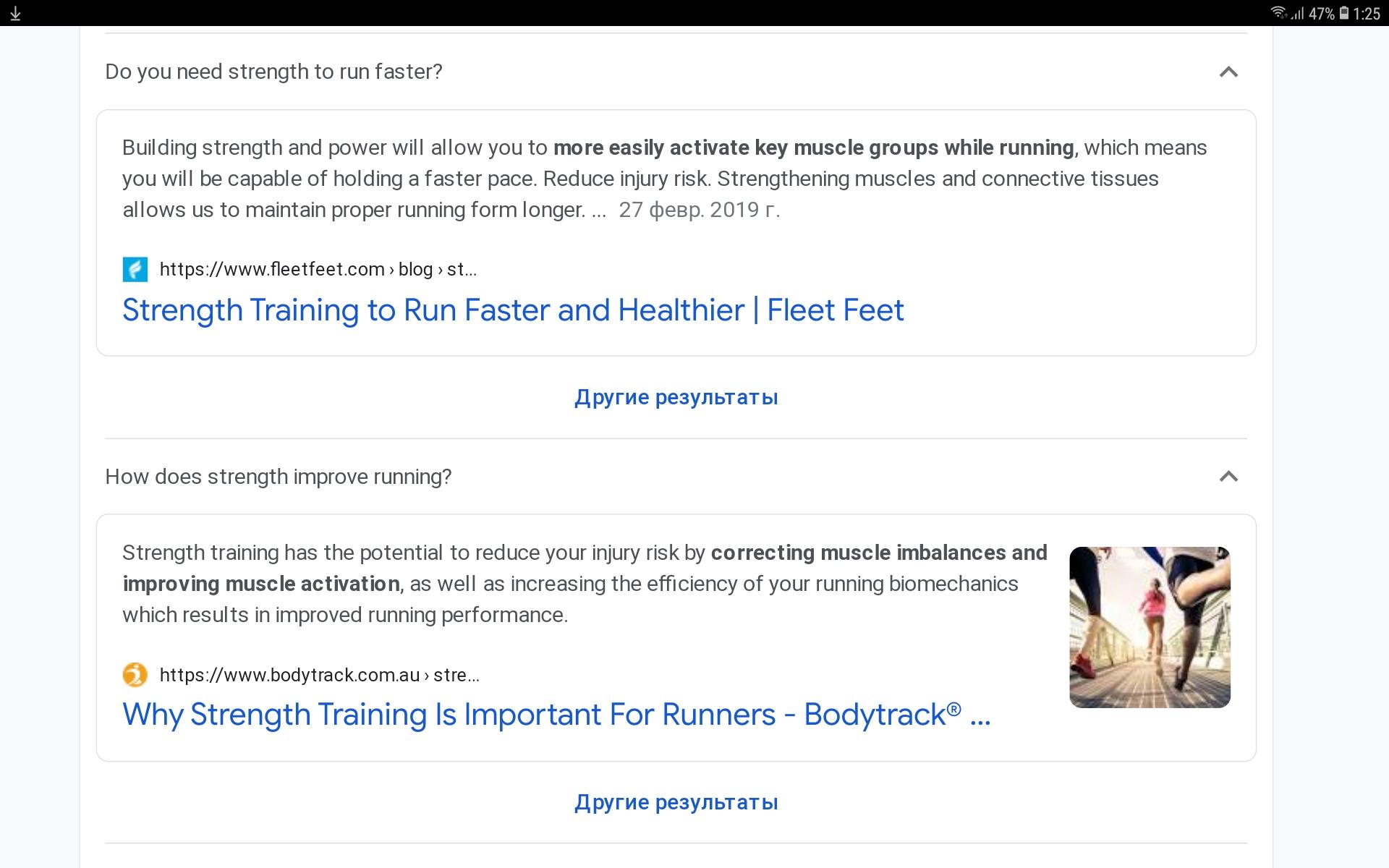Open "Strength Training to Run Faster and Healthier" link

point(513,310)
